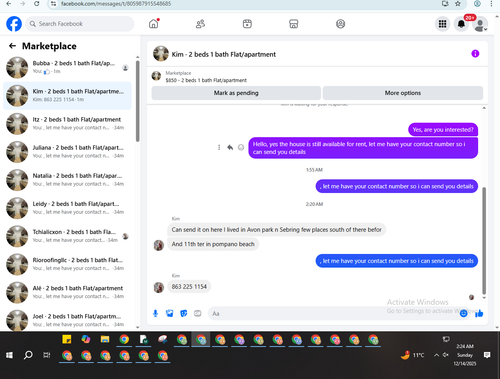
Task: Open File Explorer from the taskbar
Action: [x=105, y=340]
